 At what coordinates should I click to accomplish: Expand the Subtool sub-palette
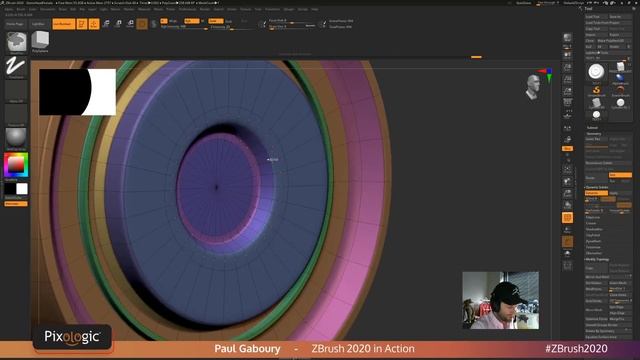(x=592, y=127)
